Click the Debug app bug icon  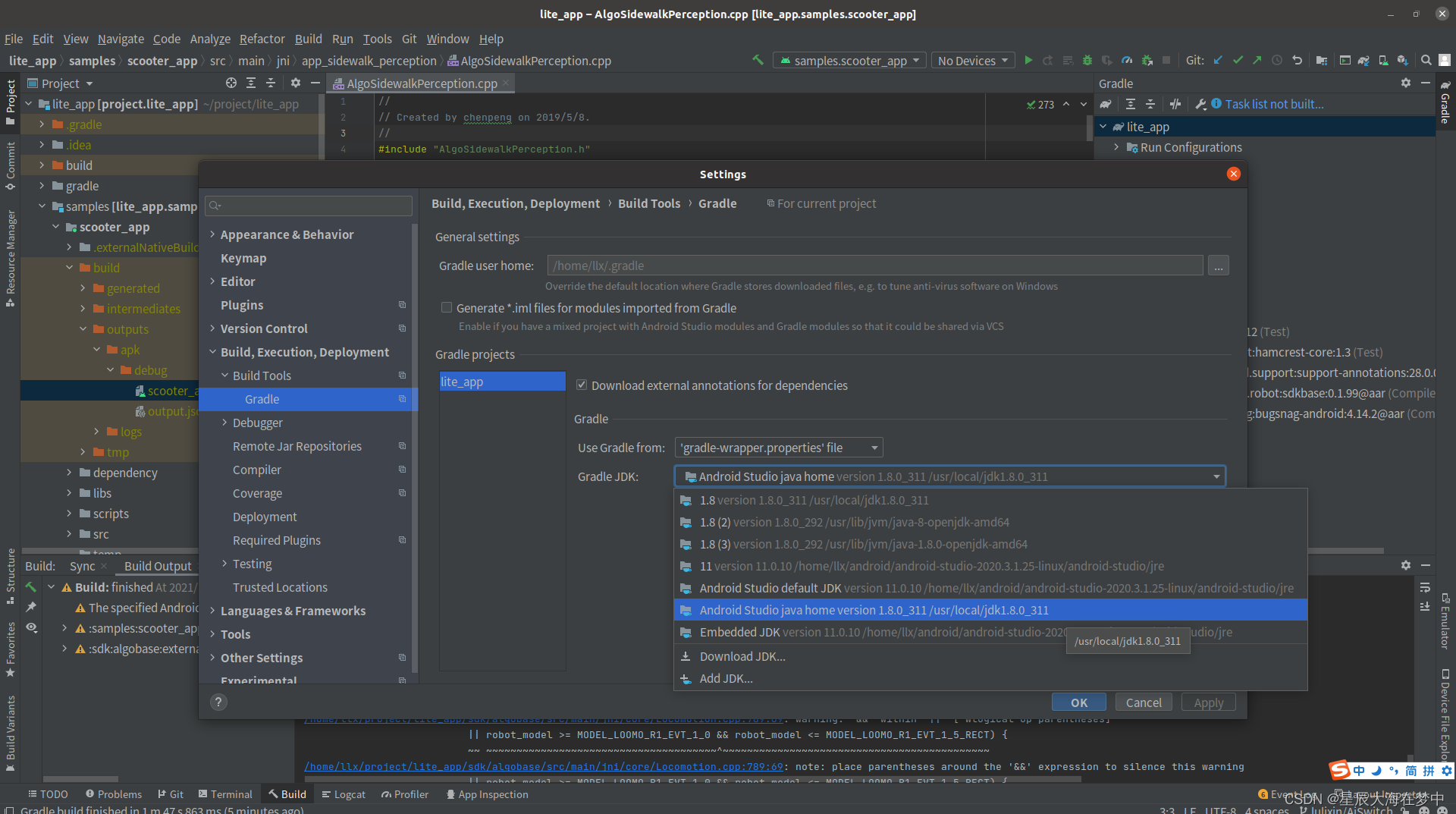coord(1087,60)
